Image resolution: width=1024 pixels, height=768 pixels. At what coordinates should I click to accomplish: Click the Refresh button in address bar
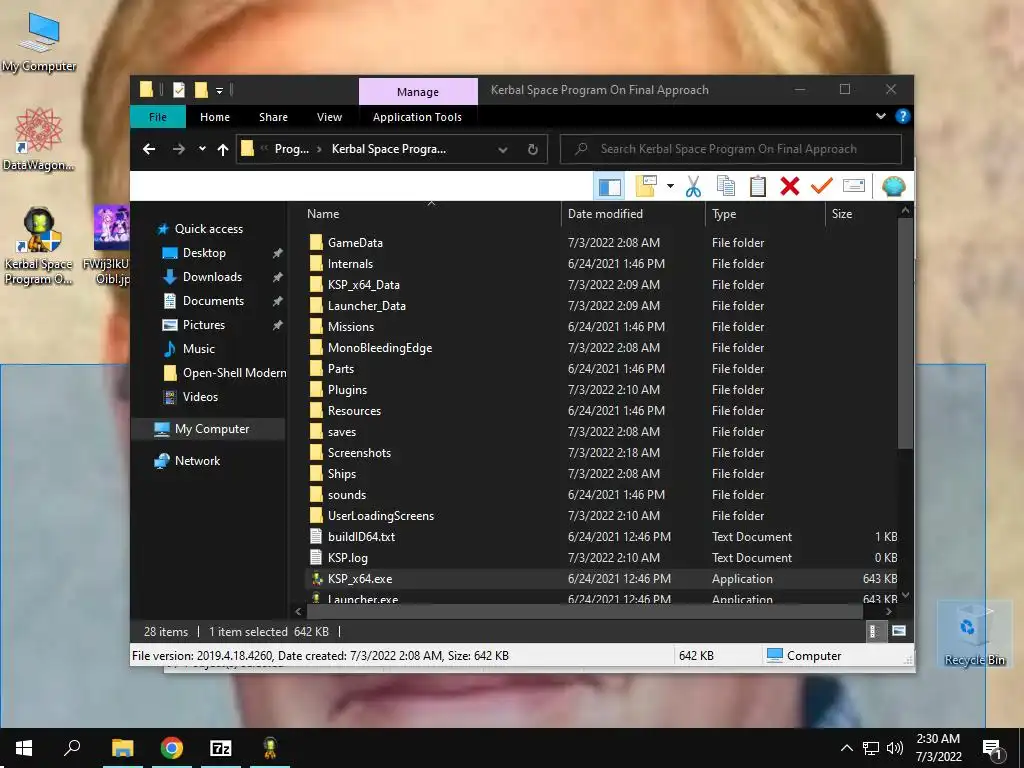[533, 150]
